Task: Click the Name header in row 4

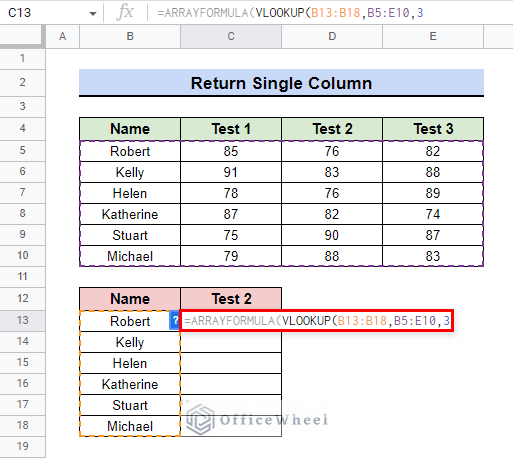Action: click(130, 129)
